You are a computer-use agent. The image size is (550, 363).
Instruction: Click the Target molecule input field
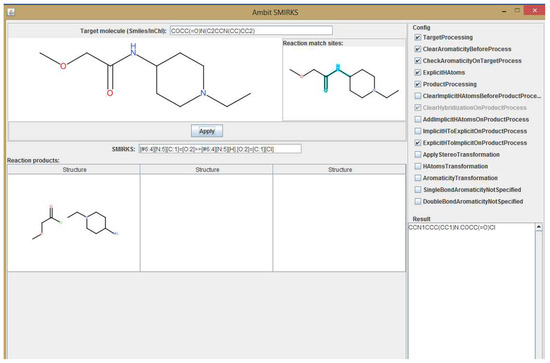click(x=251, y=31)
